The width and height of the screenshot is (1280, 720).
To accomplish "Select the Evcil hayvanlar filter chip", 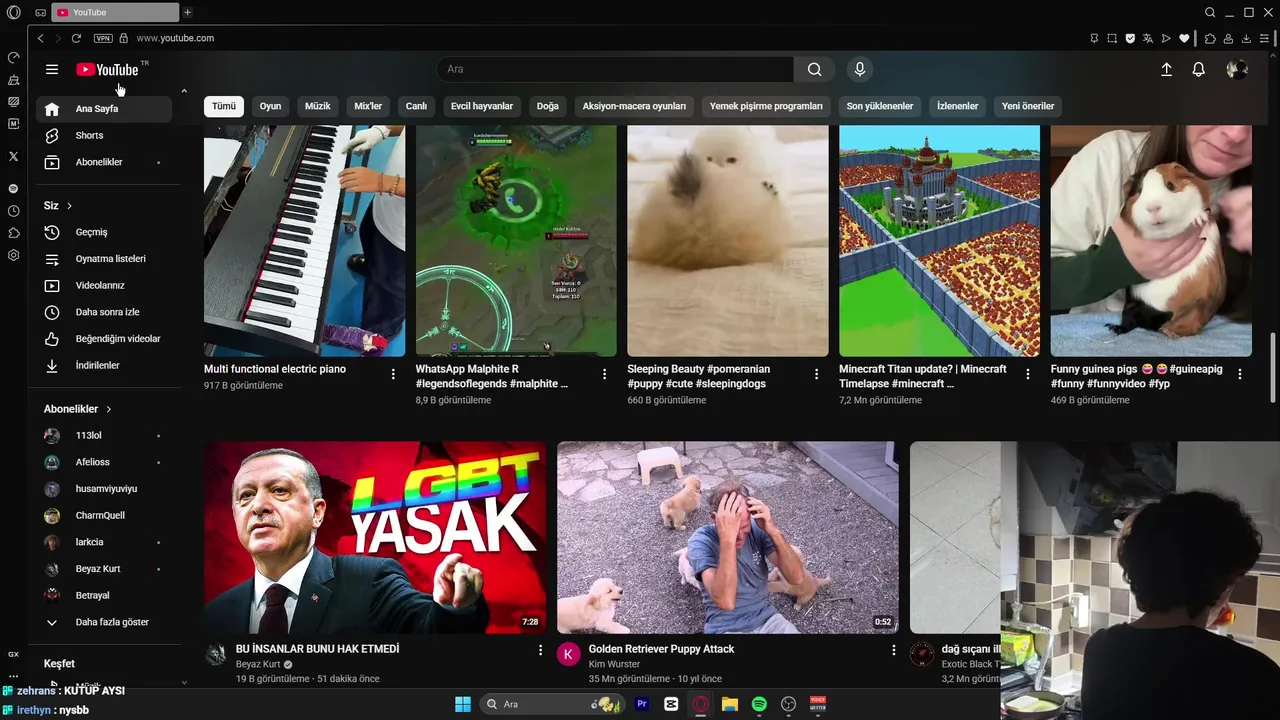I will pos(482,106).
